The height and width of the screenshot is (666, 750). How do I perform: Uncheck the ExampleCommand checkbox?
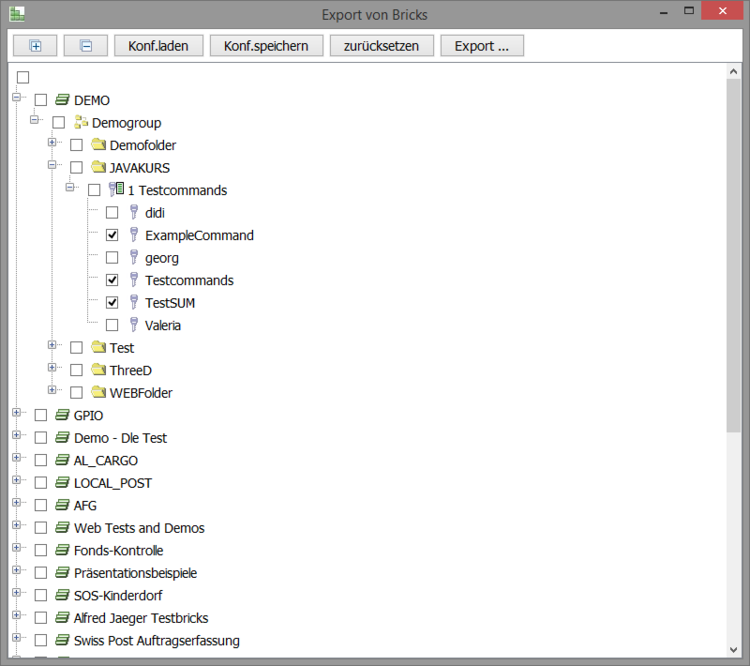[112, 236]
